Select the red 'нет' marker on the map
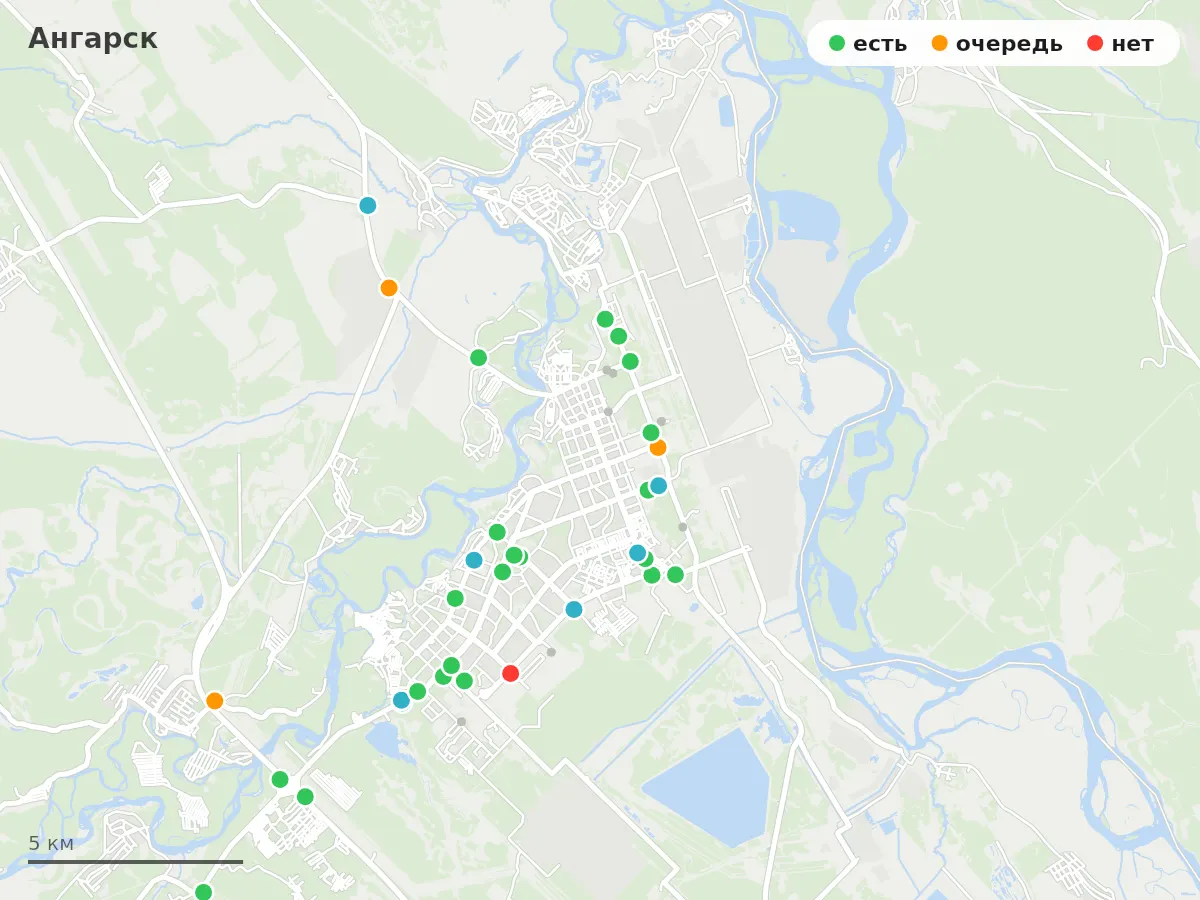Viewport: 1200px width, 900px height. [x=510, y=673]
